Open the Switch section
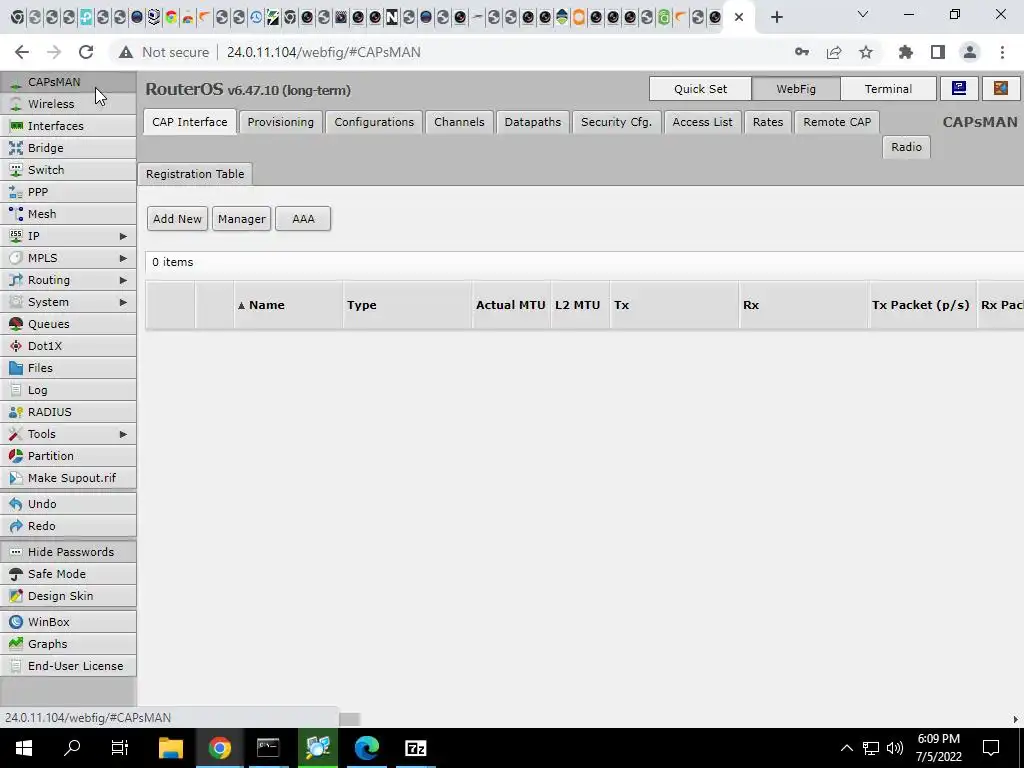Image resolution: width=1024 pixels, height=768 pixels. pyautogui.click(x=68, y=170)
